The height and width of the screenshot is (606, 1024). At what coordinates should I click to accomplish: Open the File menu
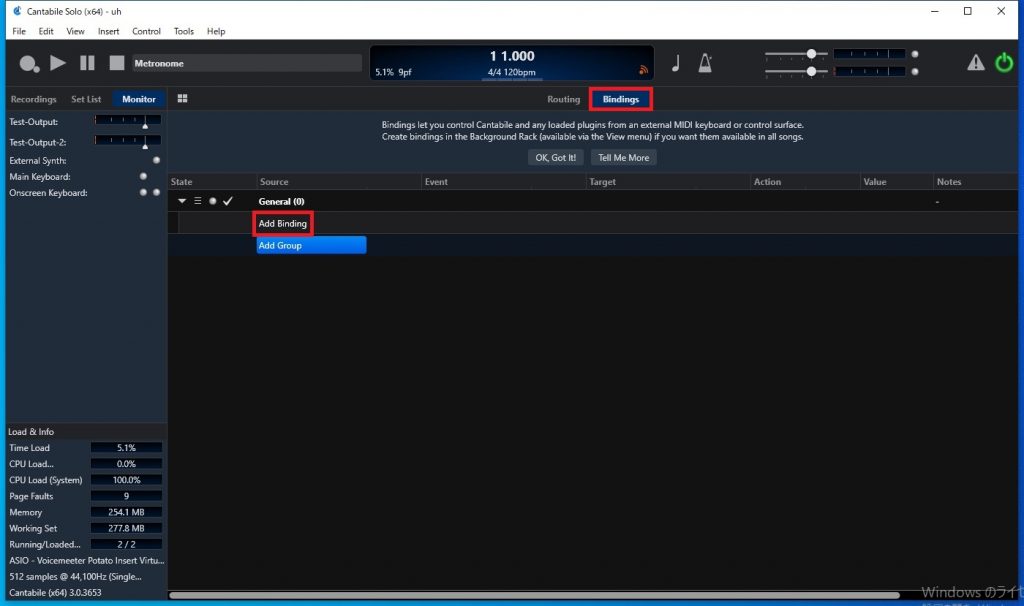19,31
